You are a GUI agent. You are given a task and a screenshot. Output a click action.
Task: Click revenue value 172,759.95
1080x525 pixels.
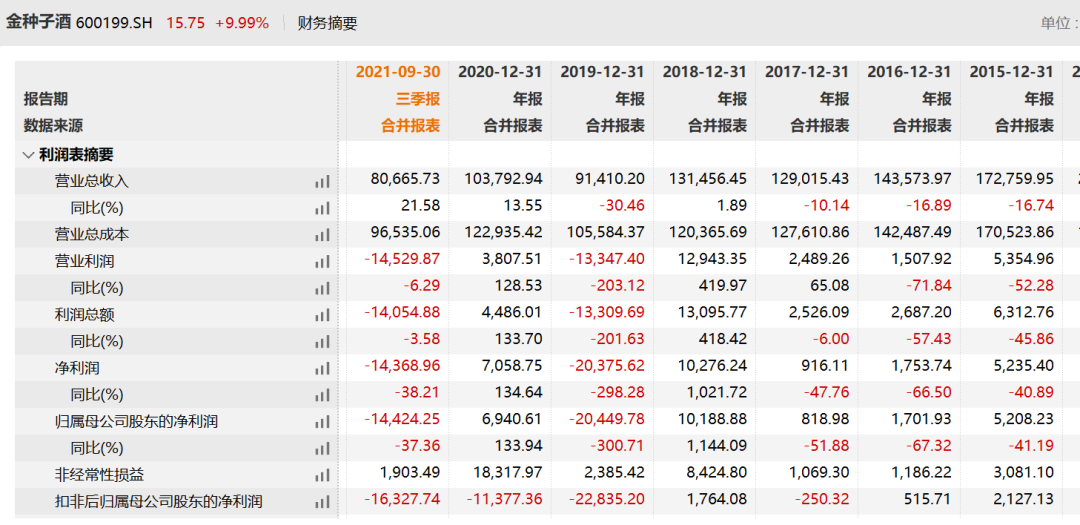point(1015,179)
